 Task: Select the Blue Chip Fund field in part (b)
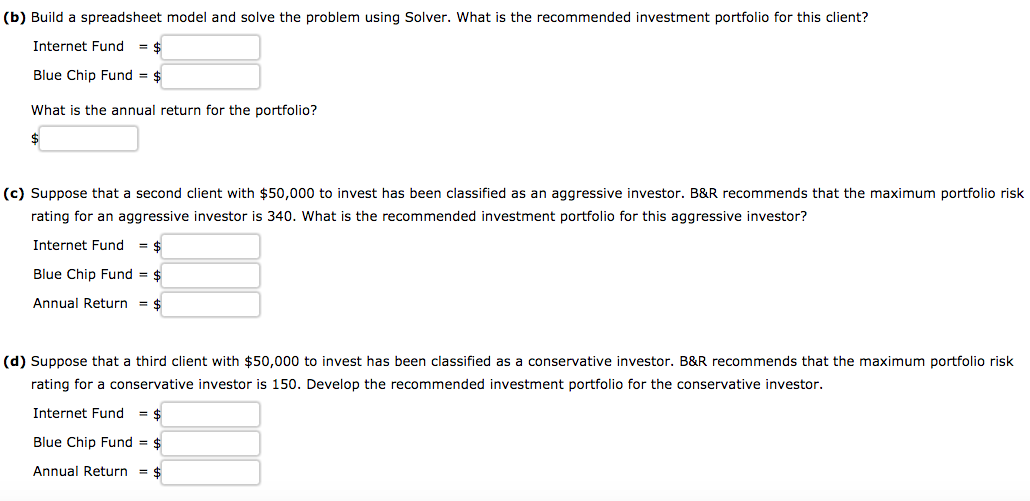coord(210,76)
